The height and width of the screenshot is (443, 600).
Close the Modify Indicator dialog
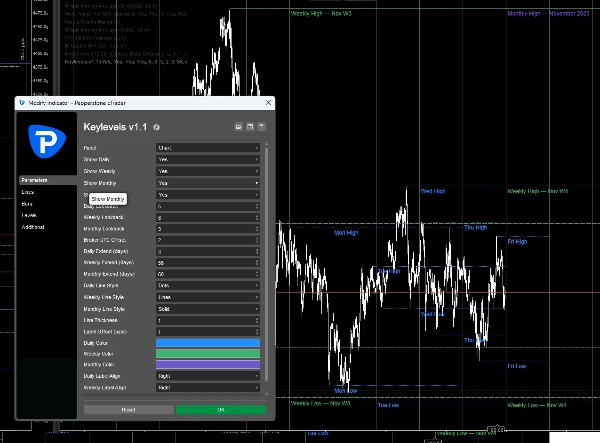point(268,103)
